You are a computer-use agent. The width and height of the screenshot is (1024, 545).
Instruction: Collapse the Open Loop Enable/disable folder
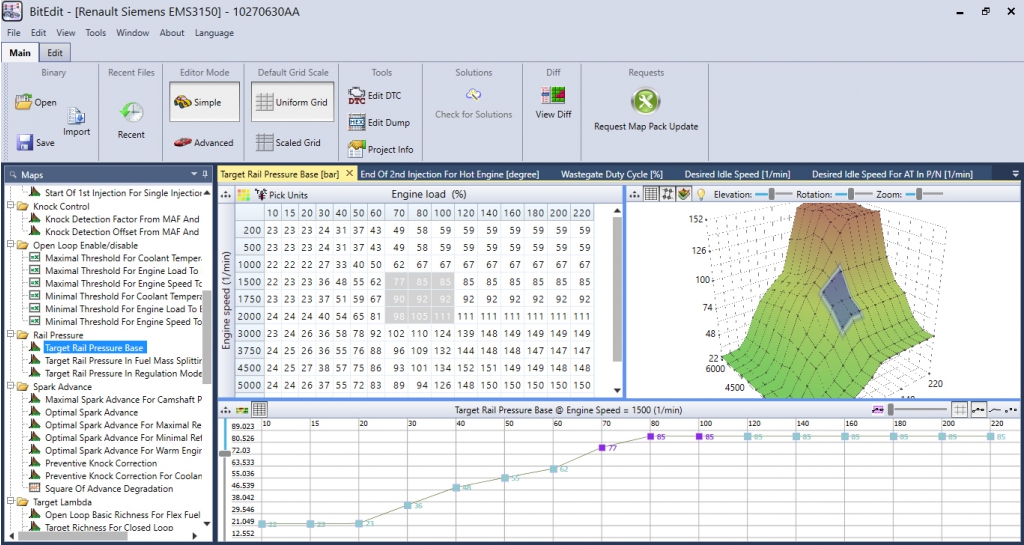10,245
